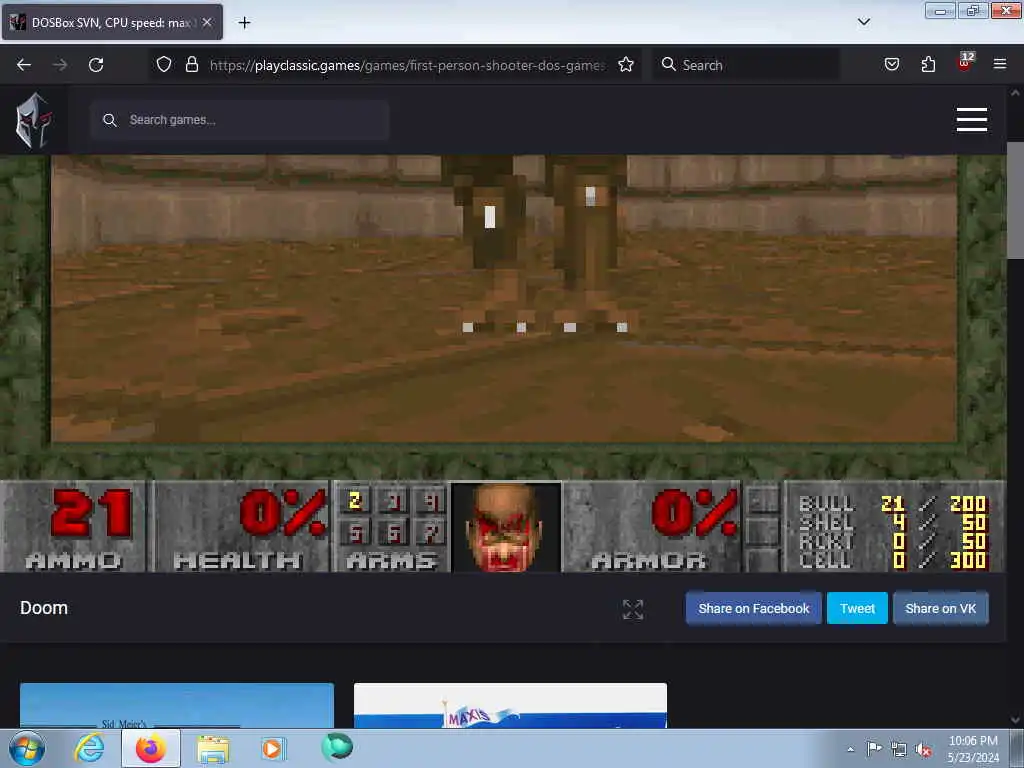Click the page scrollbar down arrow
Image resolution: width=1024 pixels, height=768 pixels.
pos(1015,720)
